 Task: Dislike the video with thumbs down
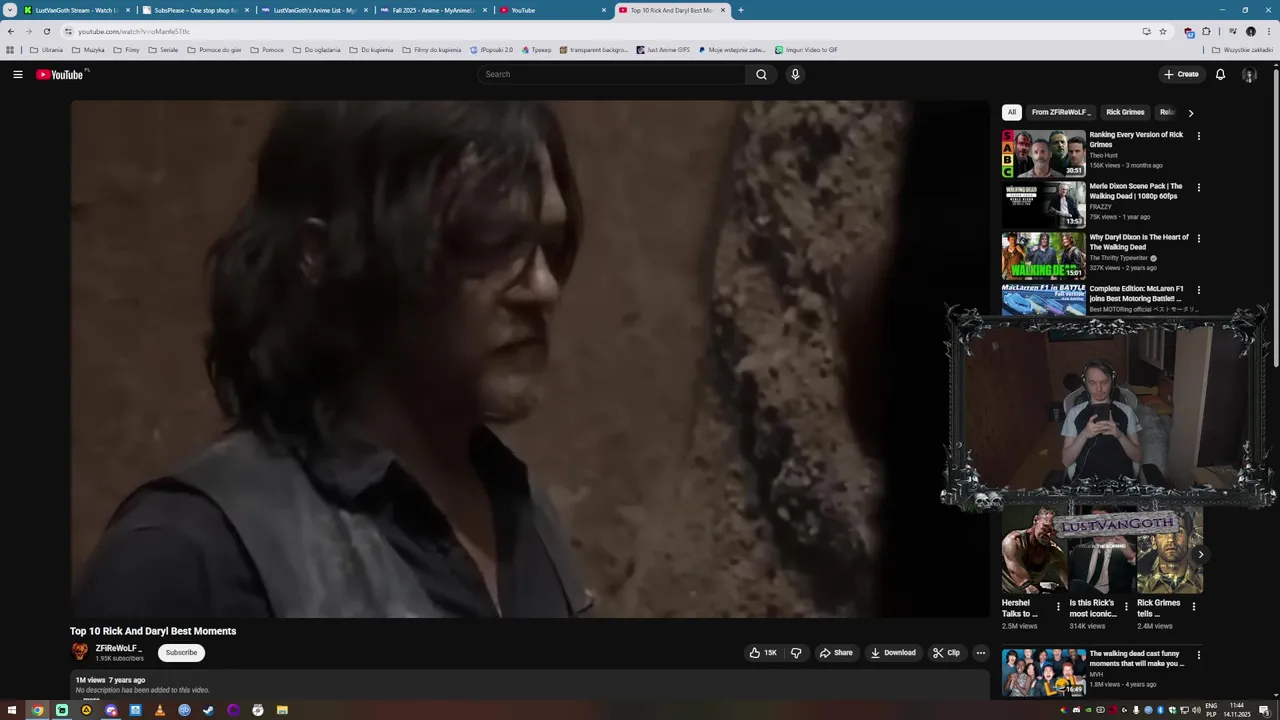796,653
